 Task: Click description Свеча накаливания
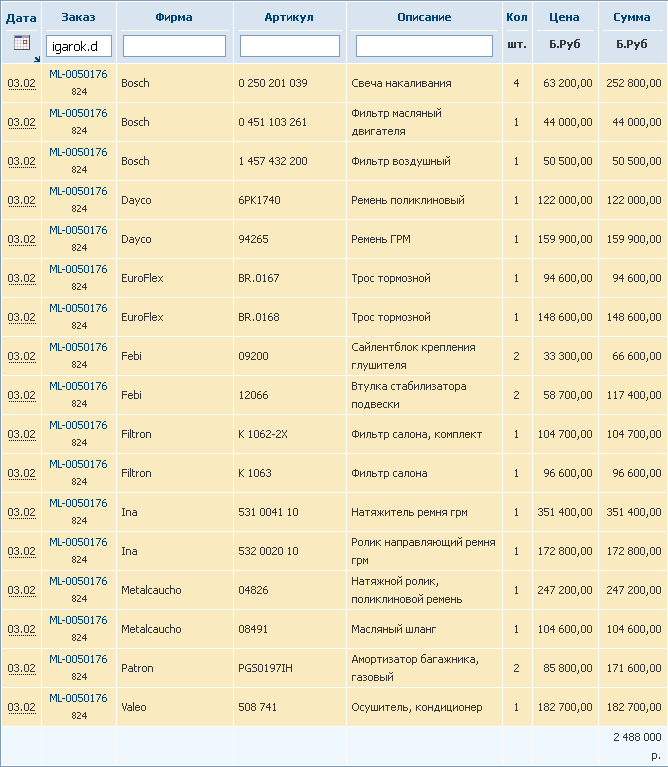pyautogui.click(x=401, y=83)
